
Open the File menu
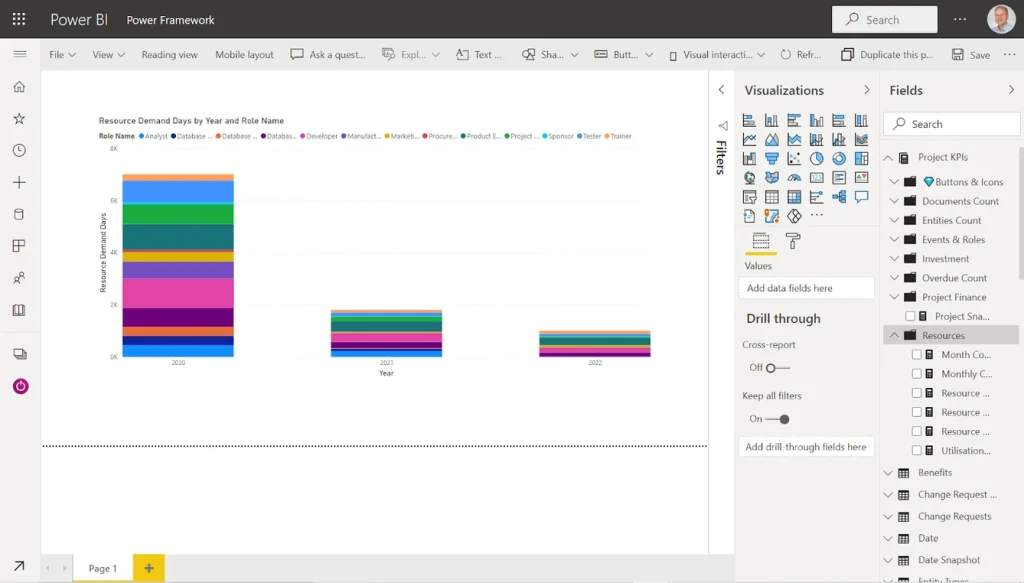click(62, 55)
